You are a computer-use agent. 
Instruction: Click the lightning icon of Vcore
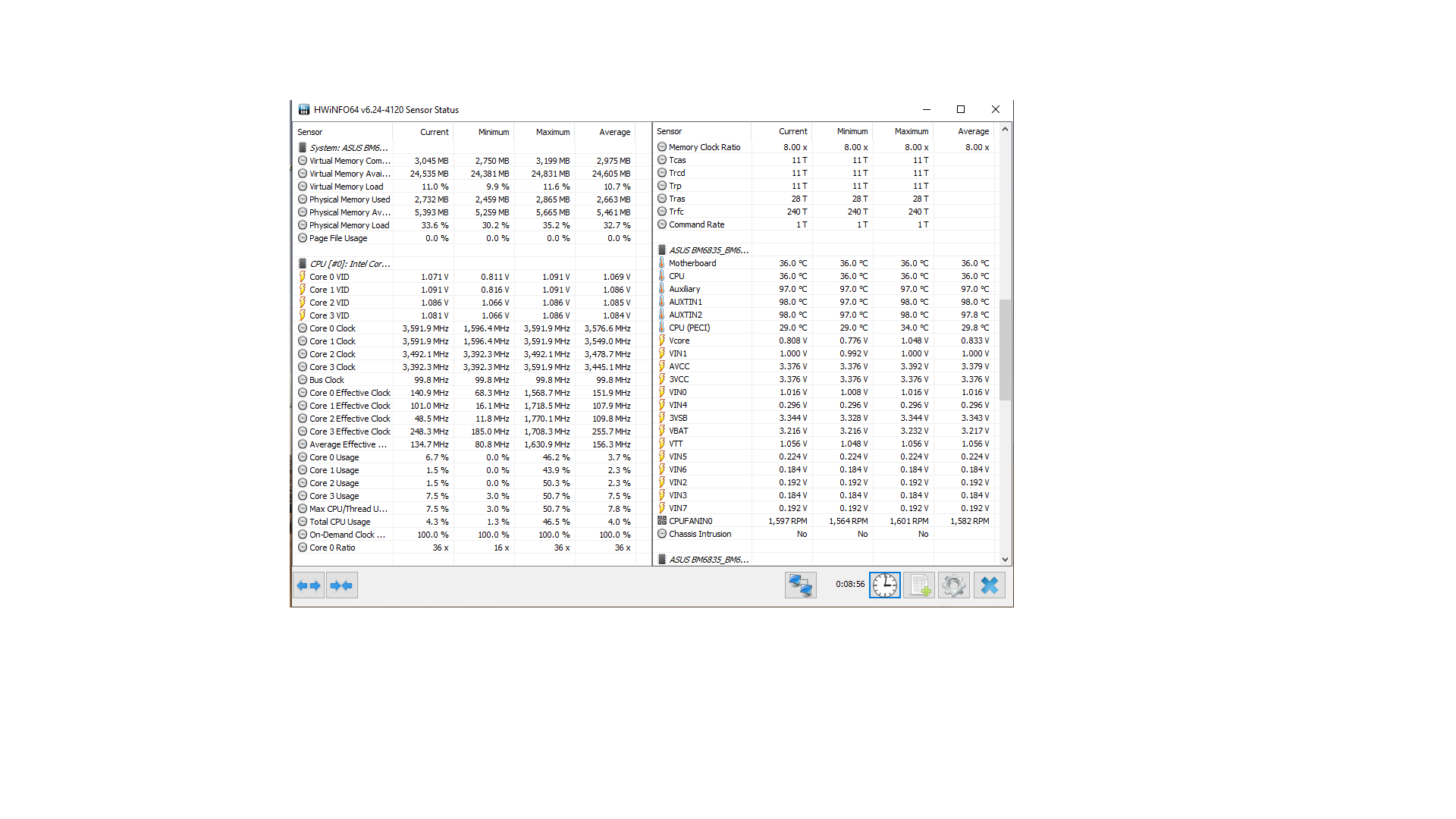662,340
